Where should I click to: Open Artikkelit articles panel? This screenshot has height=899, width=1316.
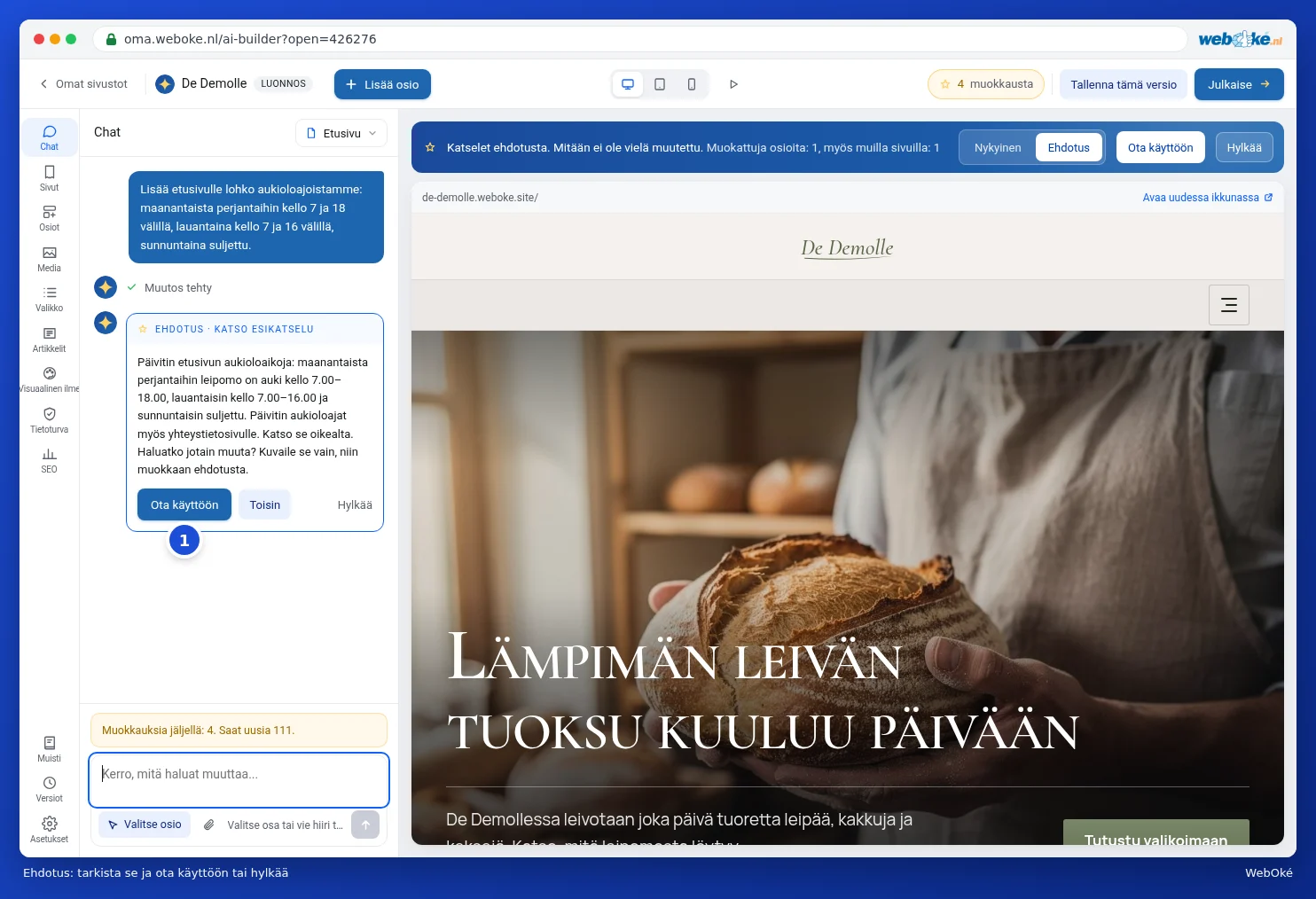[49, 340]
